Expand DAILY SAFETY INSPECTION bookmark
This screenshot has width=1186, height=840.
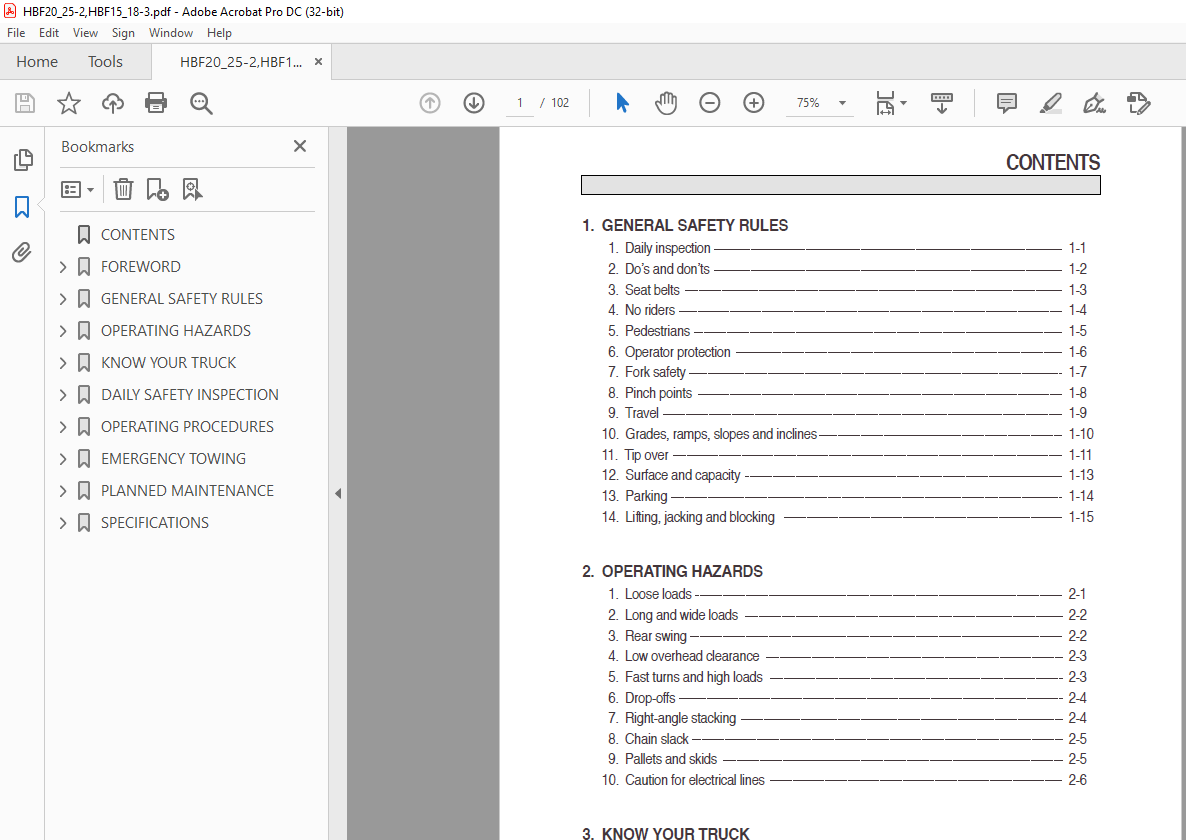pyautogui.click(x=64, y=395)
